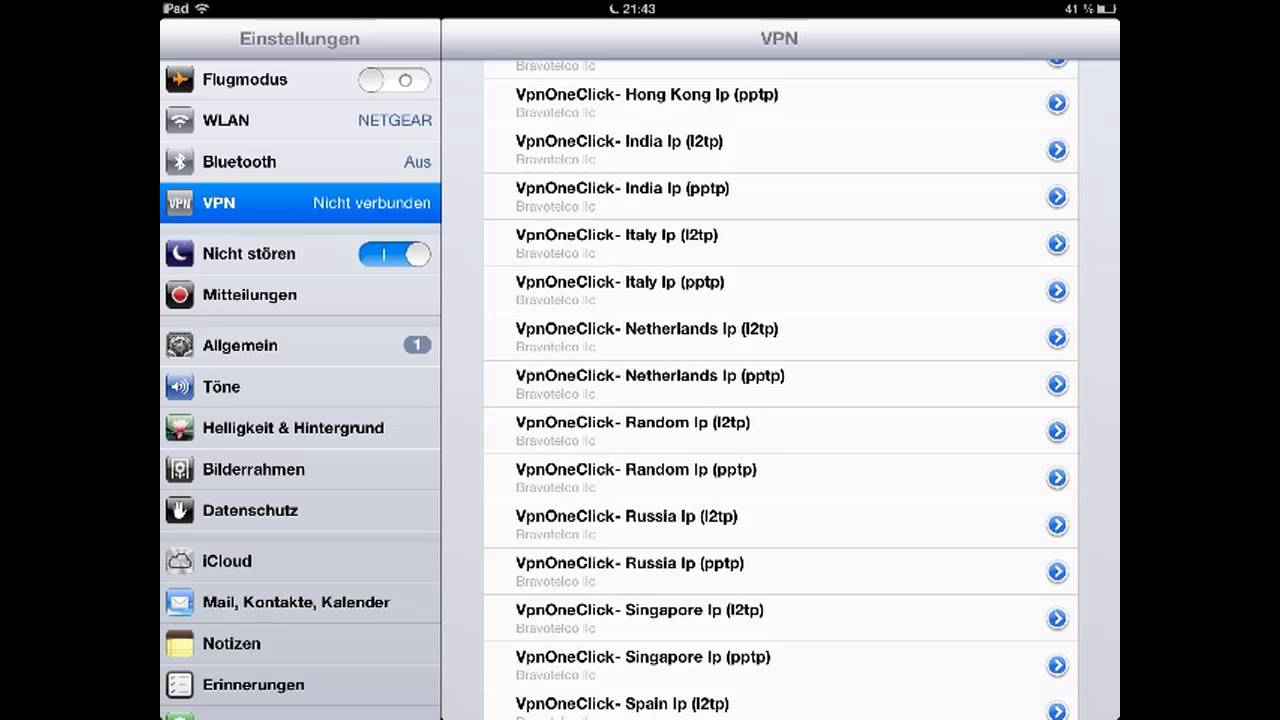Open details arrow for Russia Ip (pptp)
This screenshot has height=720, width=1280.
pos(1057,572)
